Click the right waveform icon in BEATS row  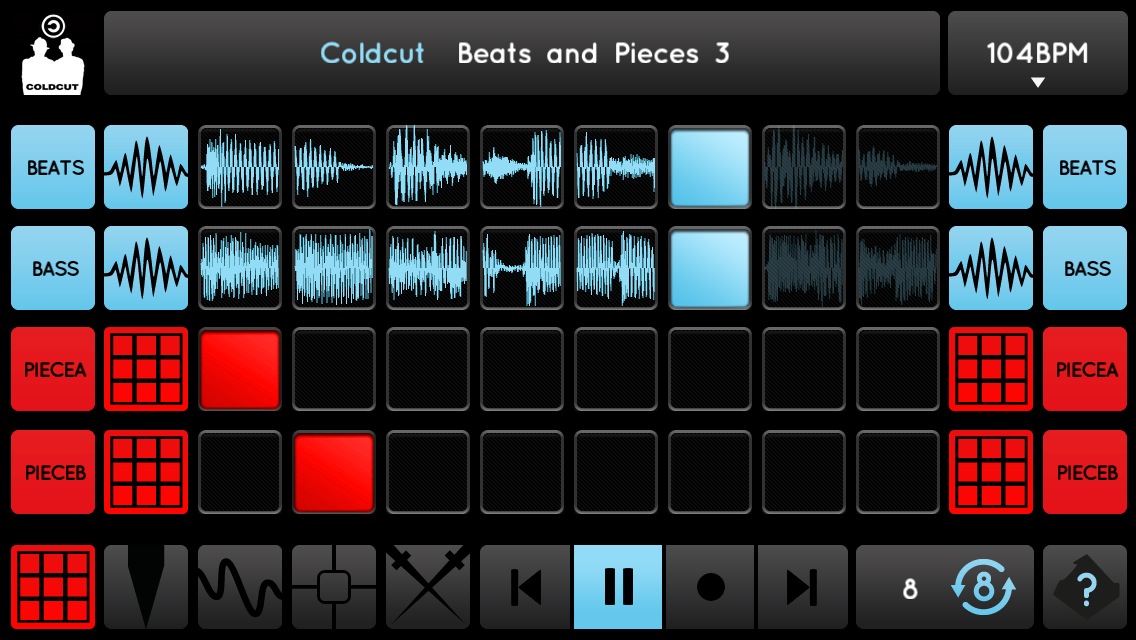[x=991, y=167]
